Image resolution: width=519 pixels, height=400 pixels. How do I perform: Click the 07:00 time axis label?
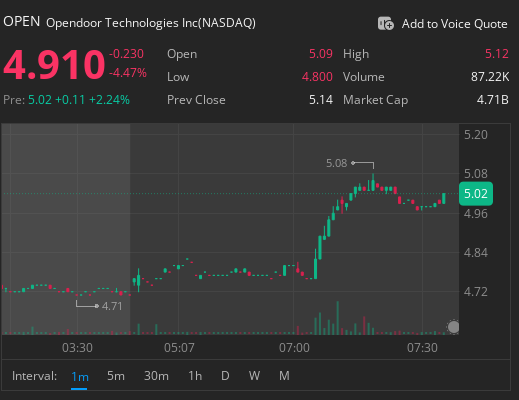pyautogui.click(x=294, y=348)
